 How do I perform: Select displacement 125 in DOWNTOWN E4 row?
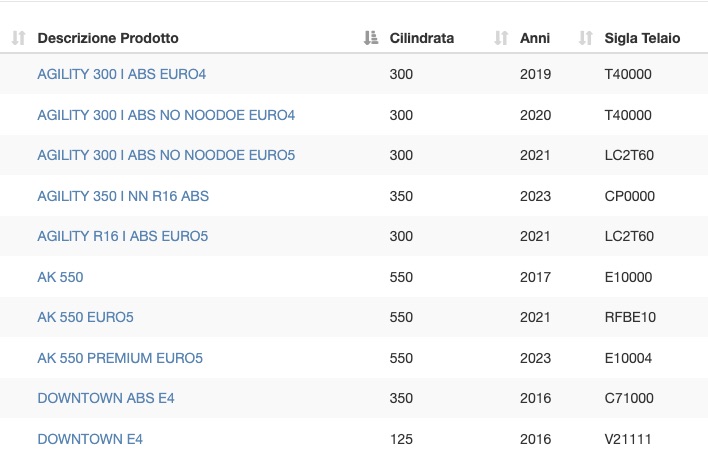pyautogui.click(x=401, y=439)
